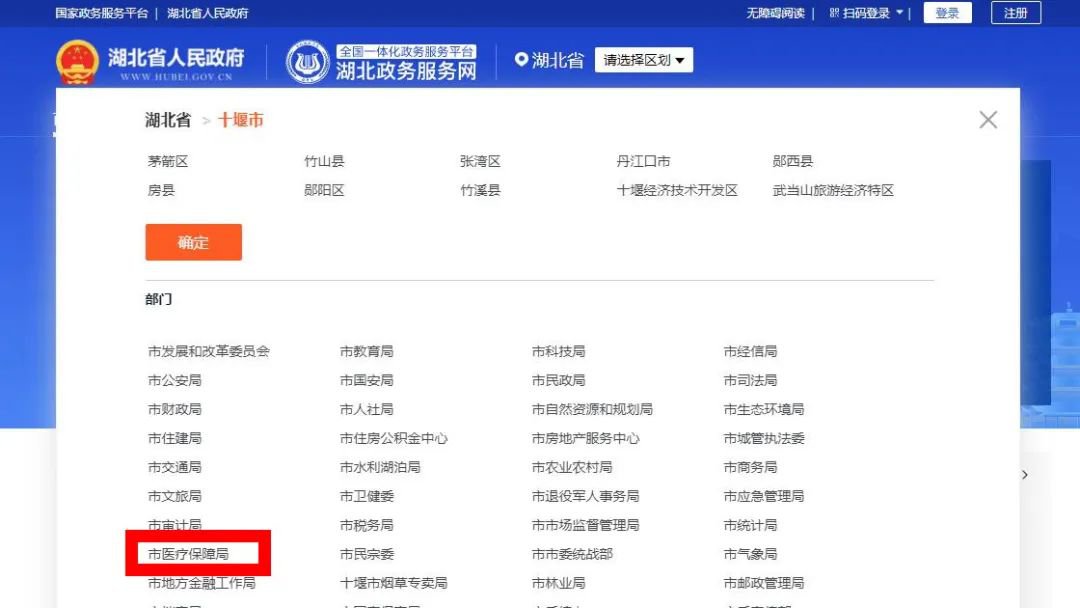Image resolution: width=1080 pixels, height=608 pixels.
Task: Select county 房县
Action: (161, 190)
